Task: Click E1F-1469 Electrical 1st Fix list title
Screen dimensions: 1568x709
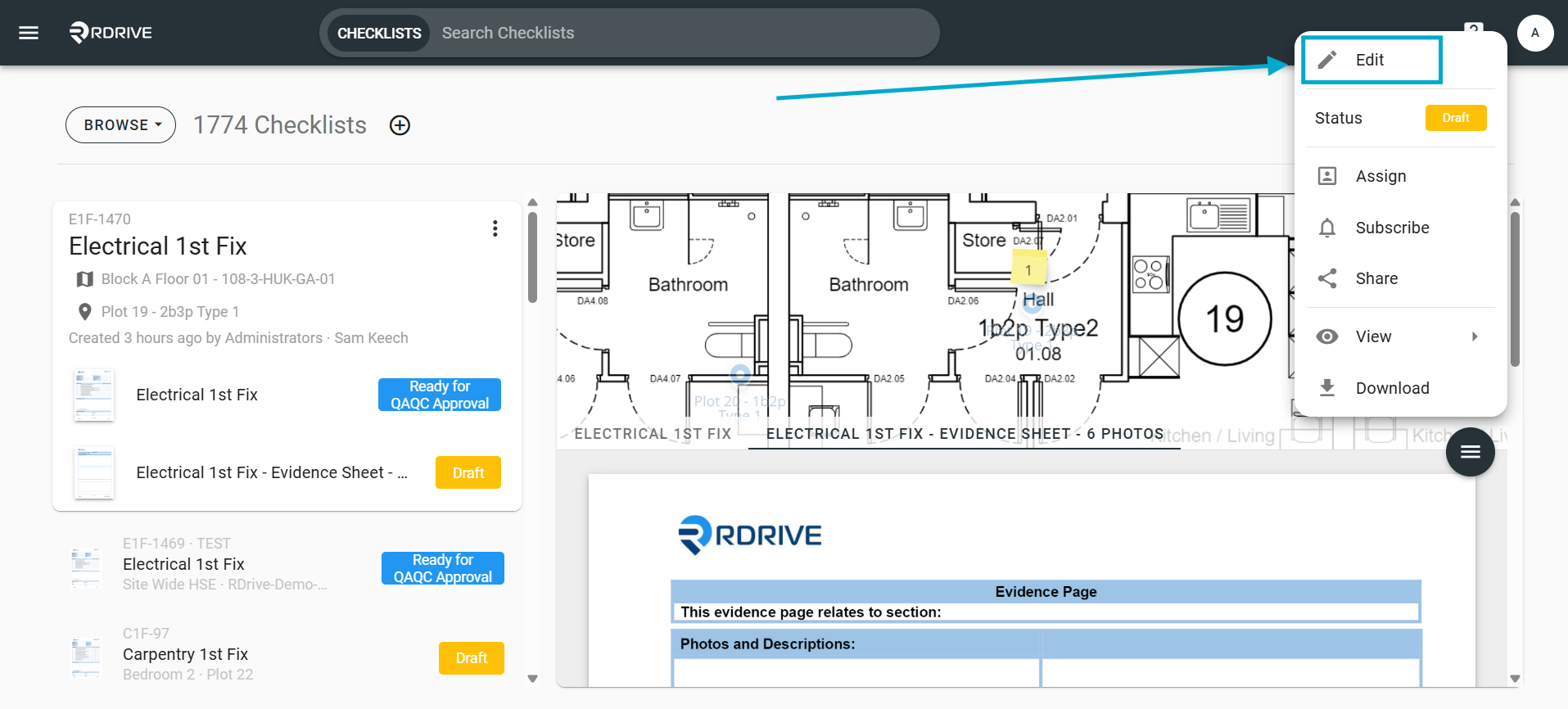Action: (183, 564)
